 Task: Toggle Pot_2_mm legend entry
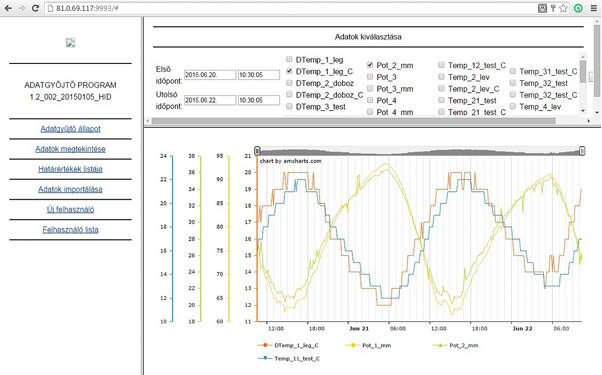(456, 345)
